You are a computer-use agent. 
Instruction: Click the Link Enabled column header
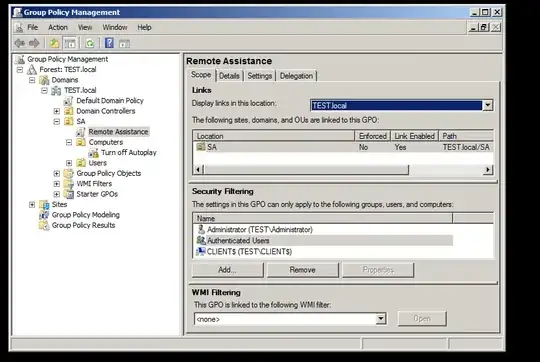coord(414,136)
